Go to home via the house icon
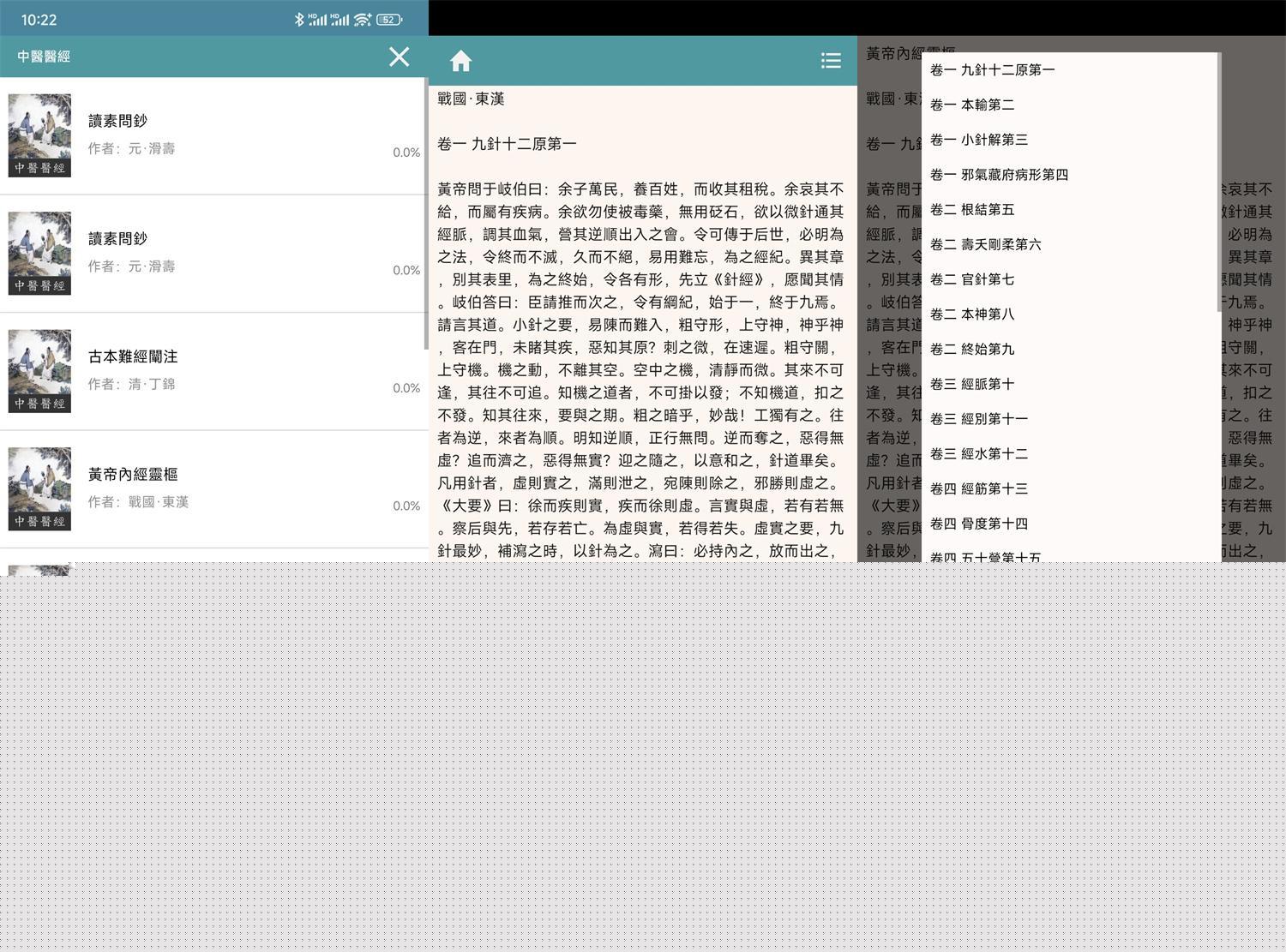This screenshot has height=952, width=1286. coord(461,61)
